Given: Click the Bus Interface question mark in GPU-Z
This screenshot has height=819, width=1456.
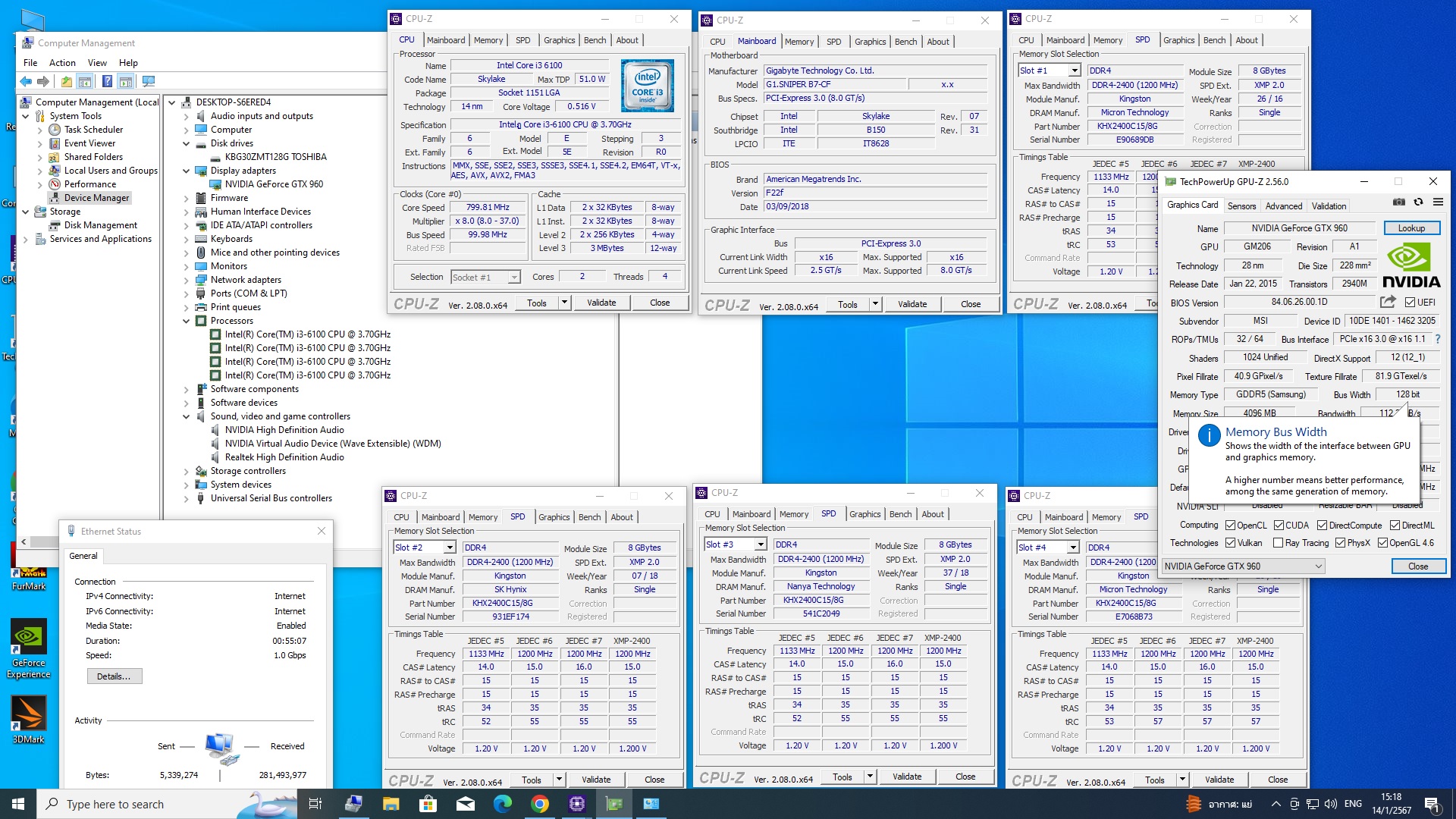Looking at the screenshot, I should (x=1437, y=339).
